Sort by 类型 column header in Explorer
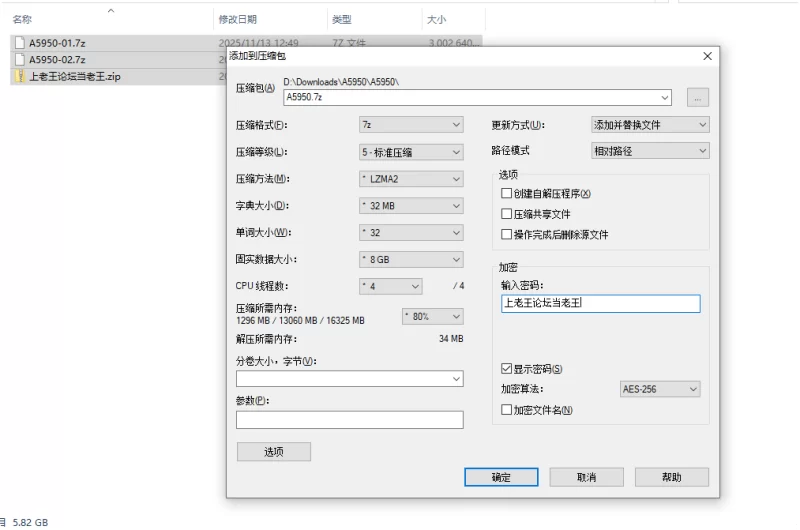The image size is (800, 530). [x=342, y=19]
